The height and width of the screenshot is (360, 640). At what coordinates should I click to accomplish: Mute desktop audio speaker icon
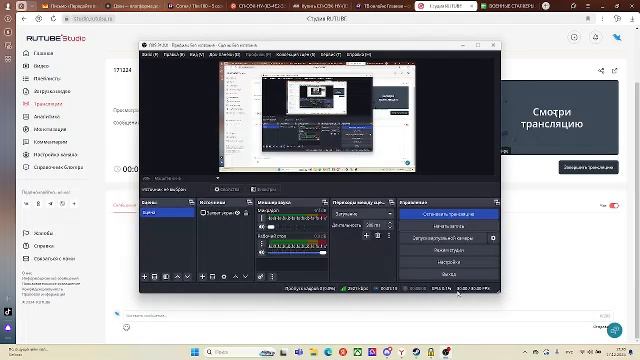click(x=262, y=253)
